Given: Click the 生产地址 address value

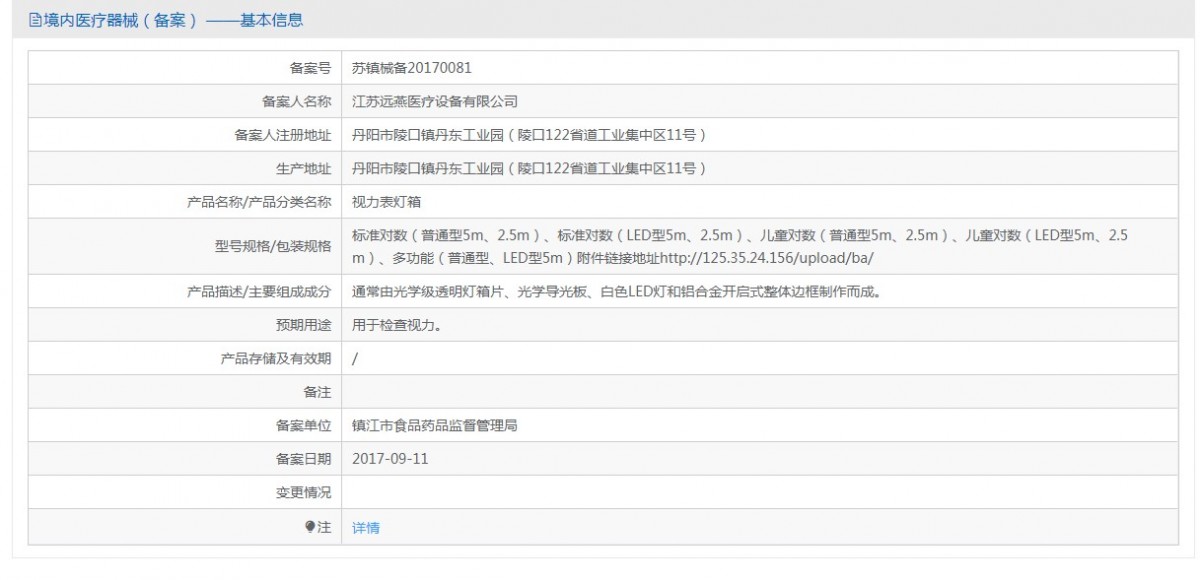Looking at the screenshot, I should point(530,168).
